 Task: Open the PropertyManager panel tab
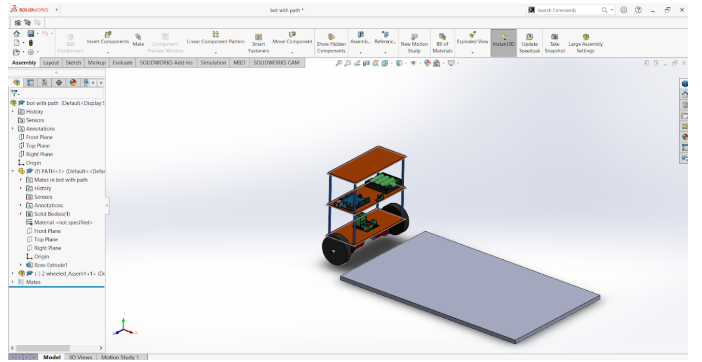30,83
